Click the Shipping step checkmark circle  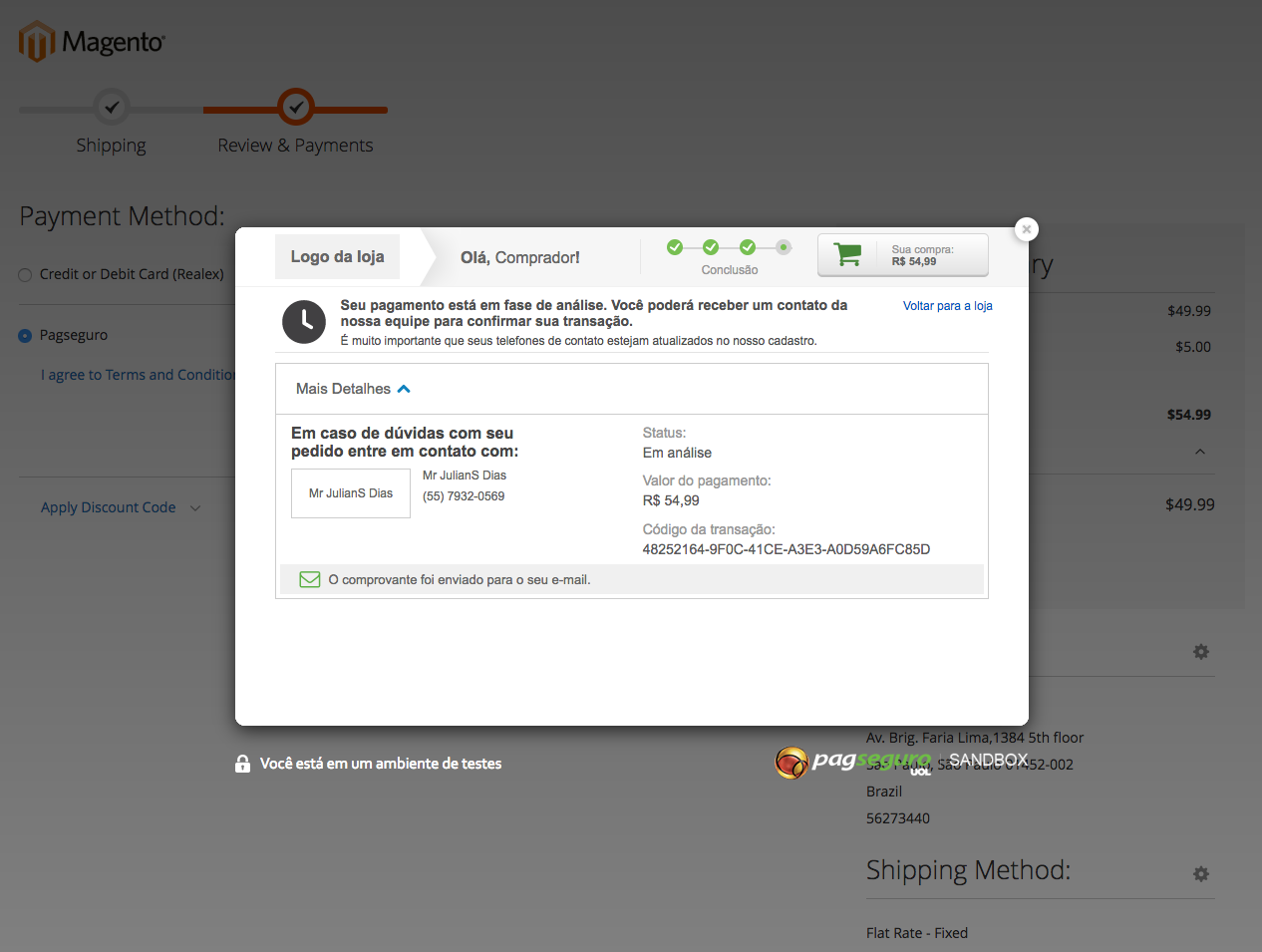pyautogui.click(x=112, y=107)
